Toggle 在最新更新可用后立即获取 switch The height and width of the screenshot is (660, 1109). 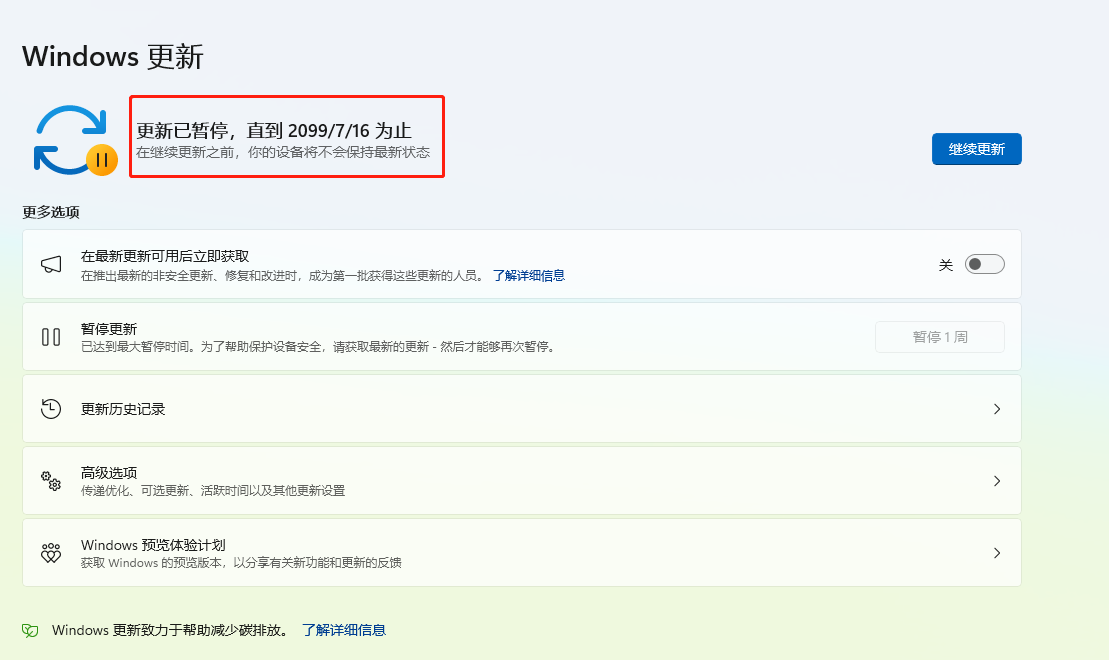(x=985, y=265)
